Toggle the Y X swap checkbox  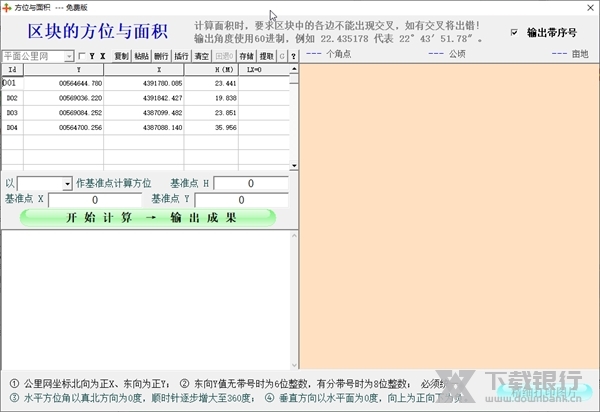point(82,56)
